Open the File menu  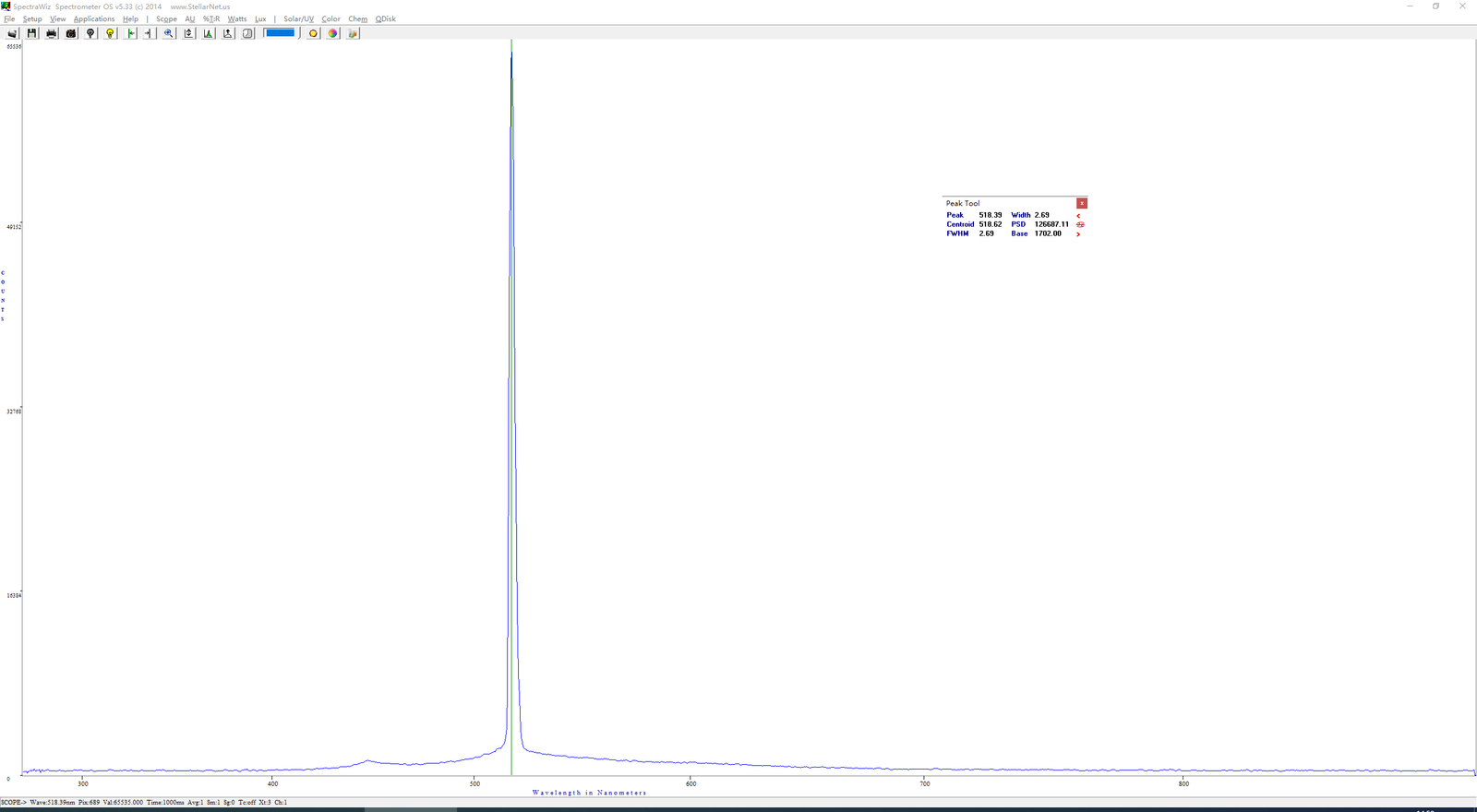coord(9,18)
